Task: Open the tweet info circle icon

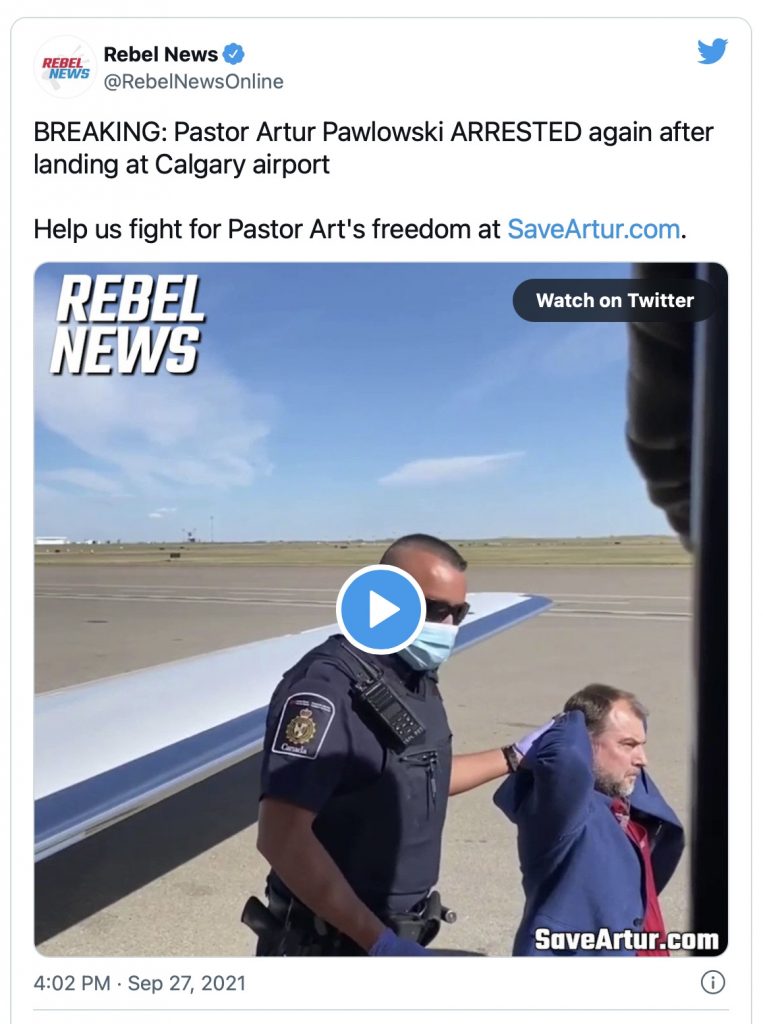Action: tap(713, 982)
